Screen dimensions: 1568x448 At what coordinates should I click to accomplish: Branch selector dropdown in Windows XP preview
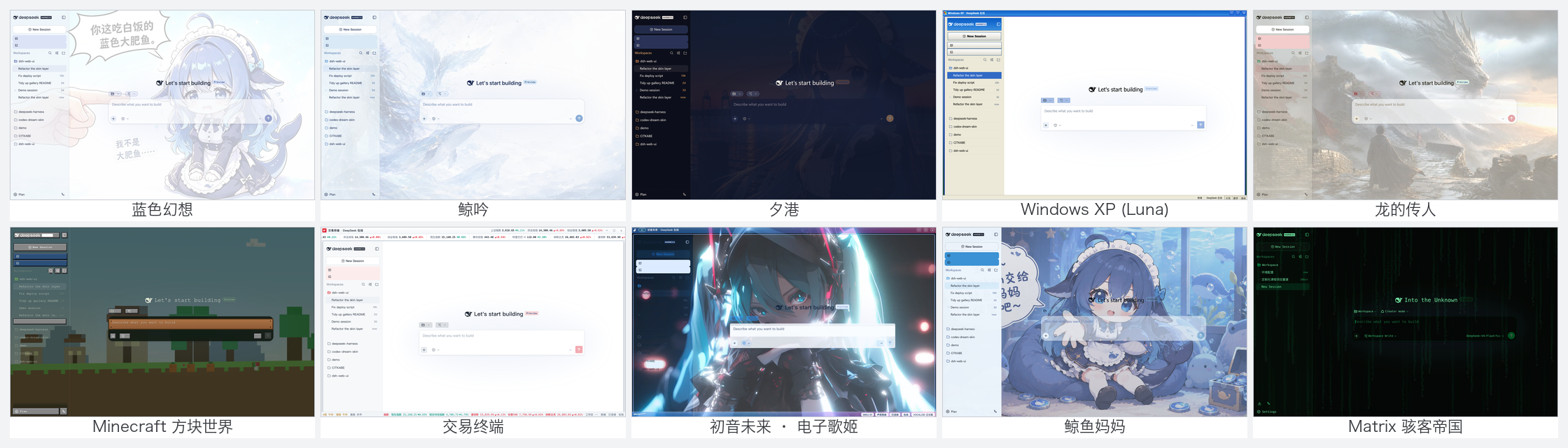pyautogui.click(x=1064, y=100)
